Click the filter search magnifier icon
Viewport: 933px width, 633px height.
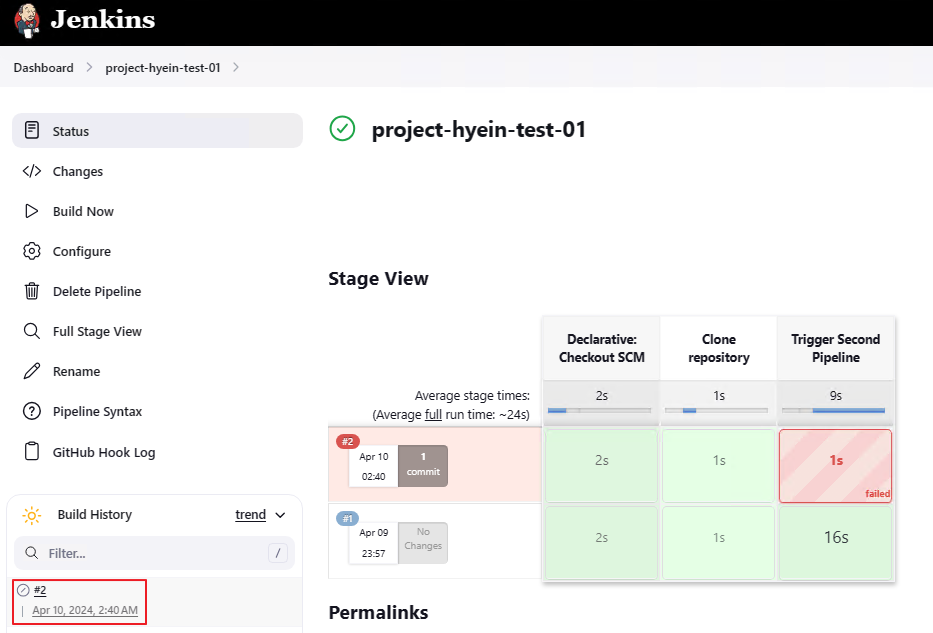(x=32, y=553)
